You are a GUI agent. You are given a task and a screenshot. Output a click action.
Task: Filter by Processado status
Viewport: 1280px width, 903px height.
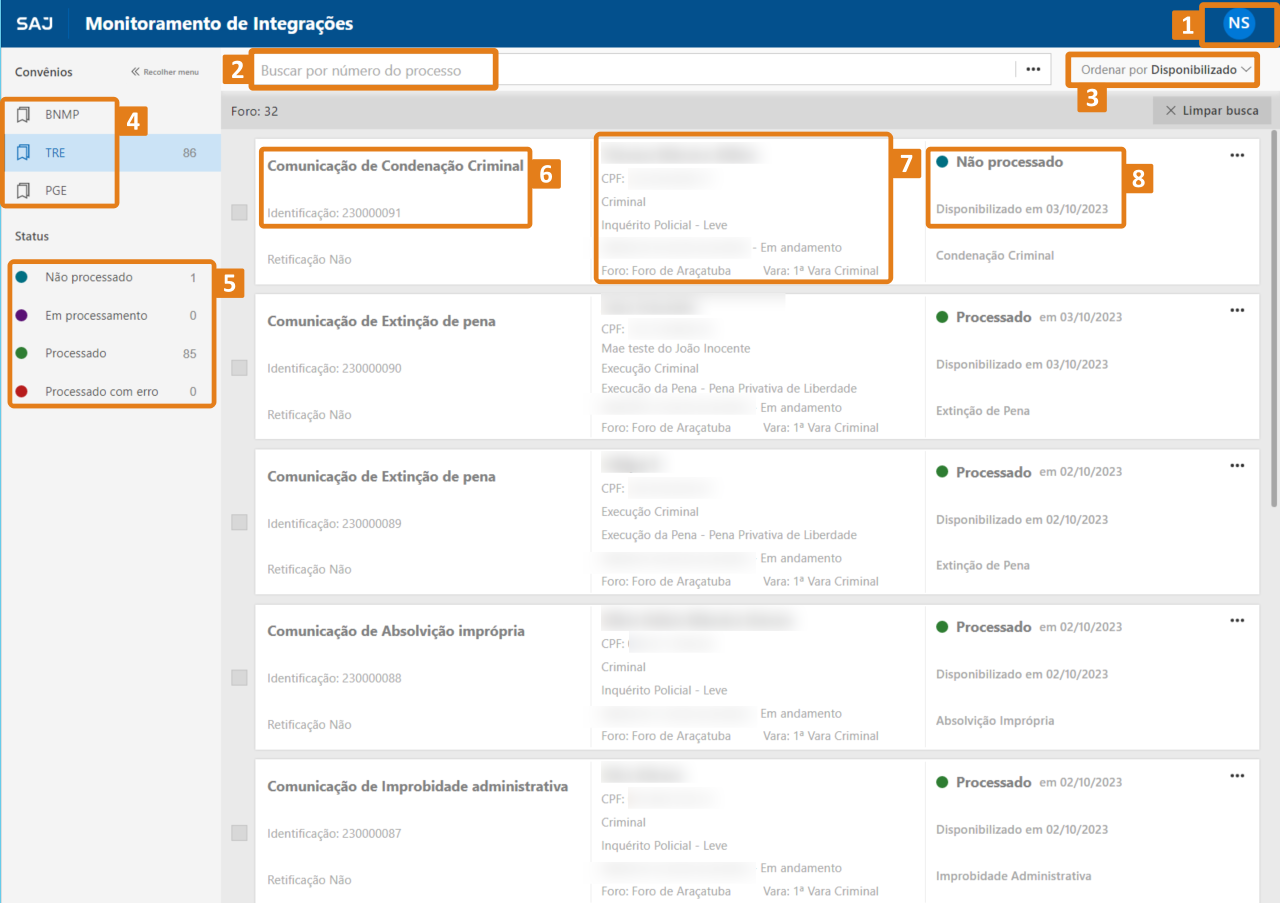[x=110, y=353]
